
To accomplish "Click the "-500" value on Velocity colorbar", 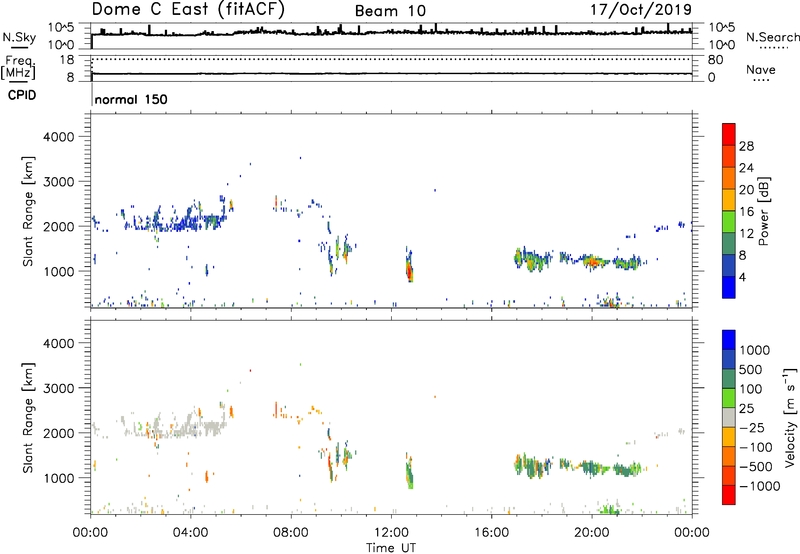I will (756, 466).
